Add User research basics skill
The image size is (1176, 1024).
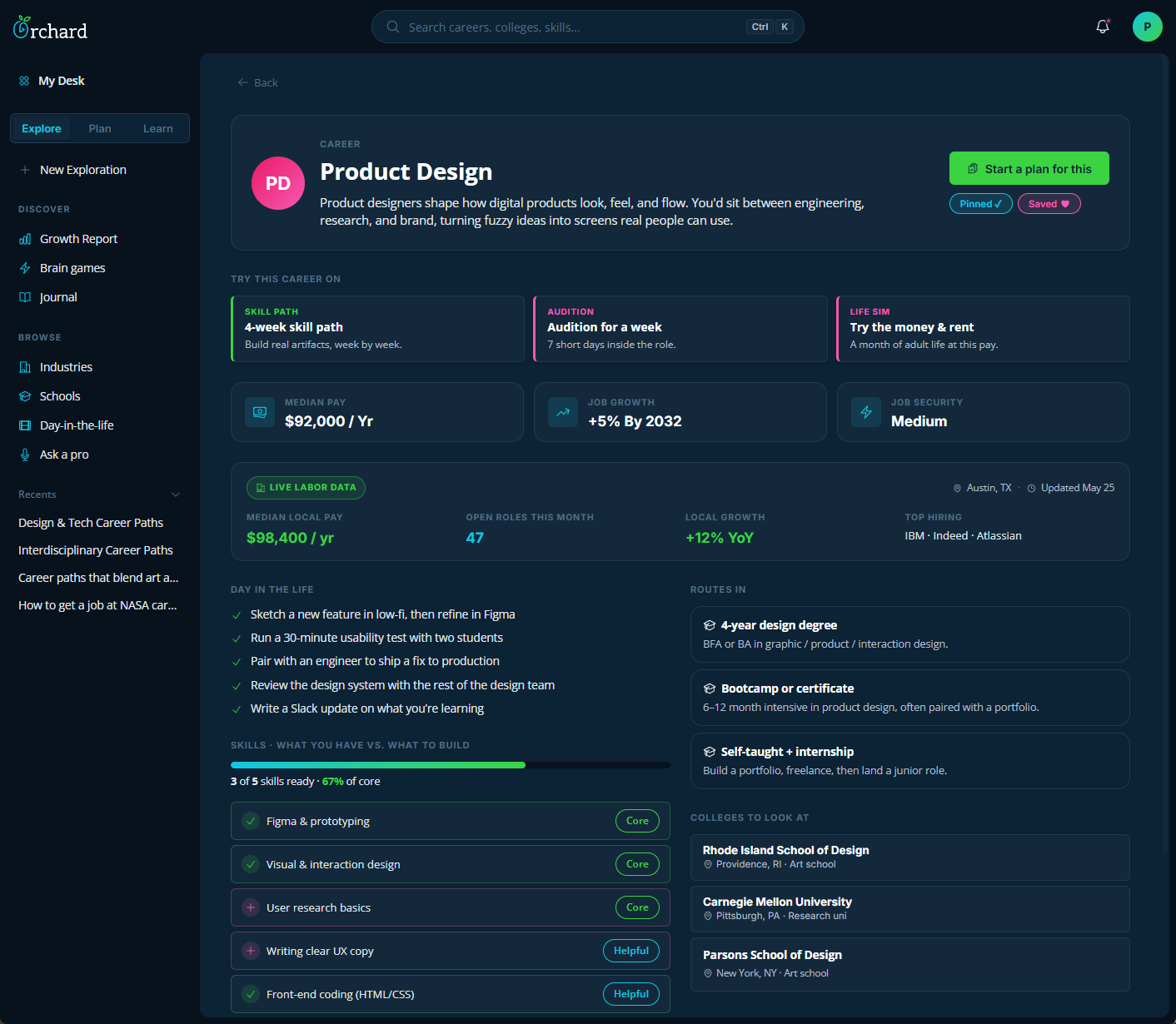[251, 907]
